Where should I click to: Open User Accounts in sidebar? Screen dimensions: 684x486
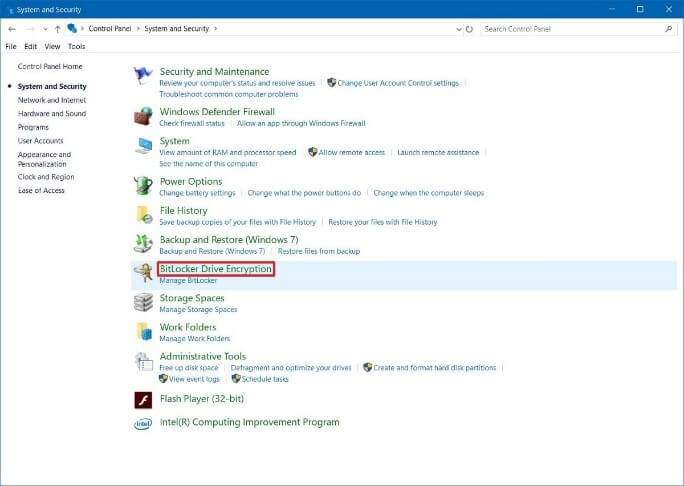(41, 140)
